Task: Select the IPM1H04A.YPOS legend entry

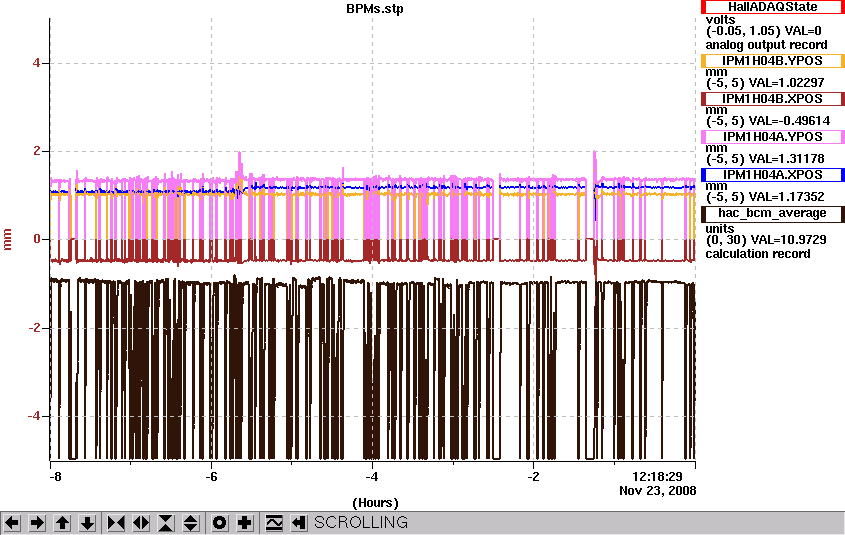Action: click(x=772, y=137)
